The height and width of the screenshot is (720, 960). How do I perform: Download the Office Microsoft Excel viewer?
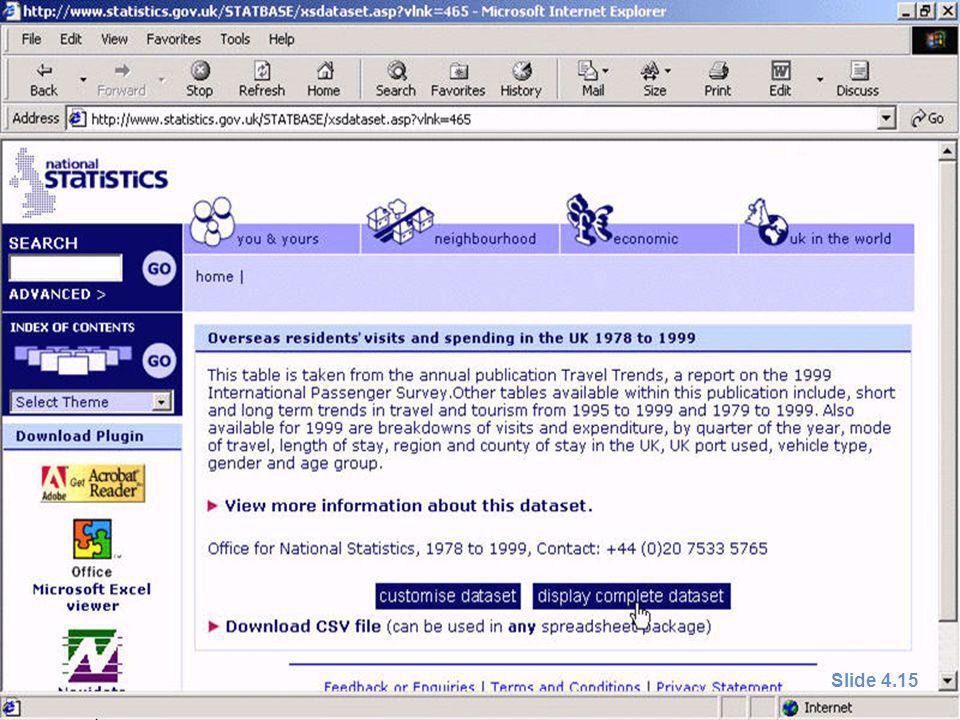click(x=92, y=565)
